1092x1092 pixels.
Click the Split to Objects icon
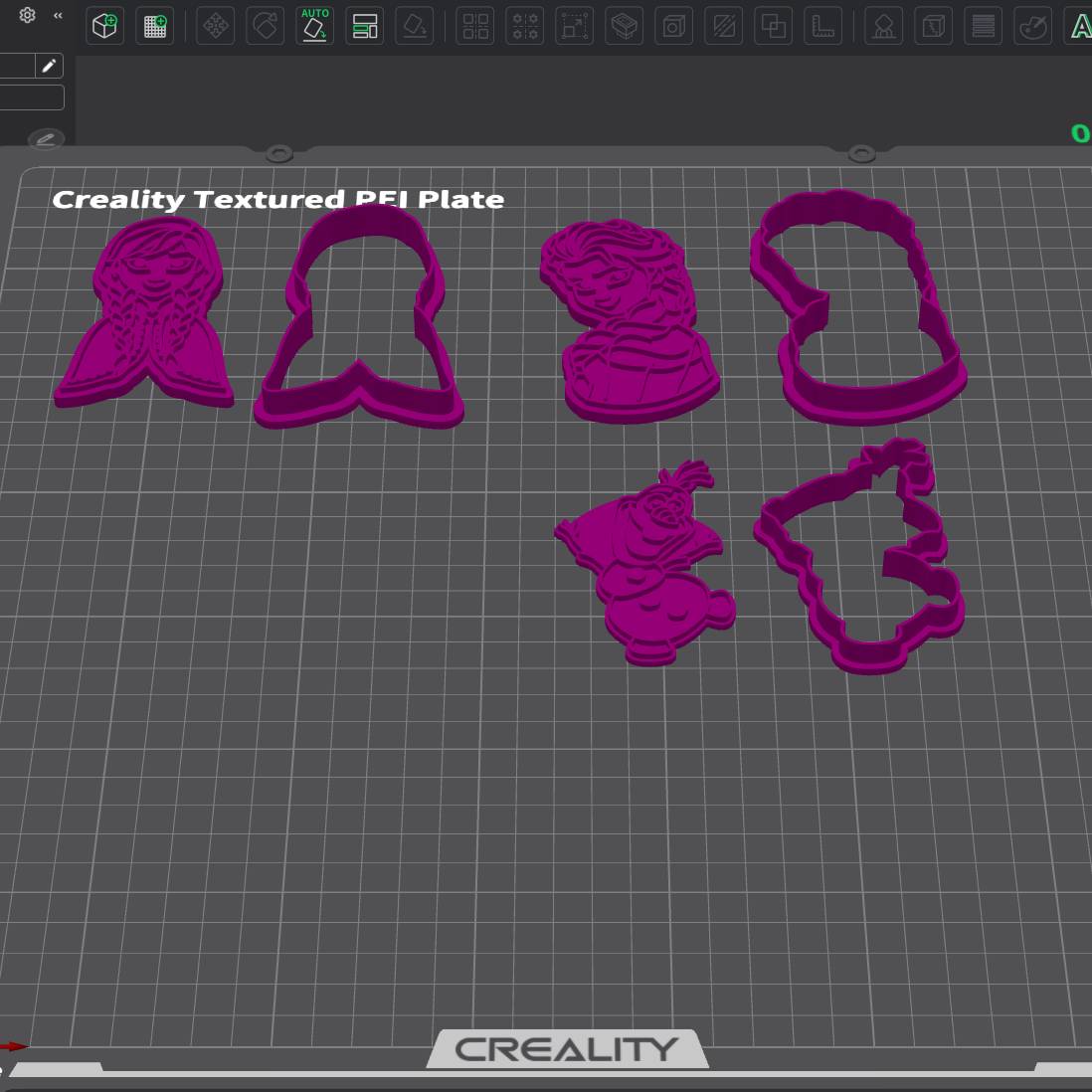click(x=475, y=26)
